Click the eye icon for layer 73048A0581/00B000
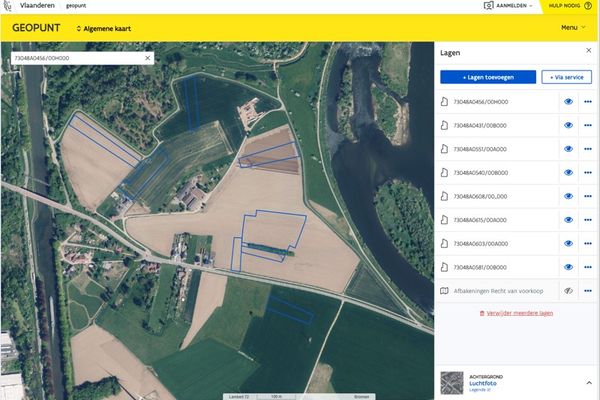600x400 pixels. click(568, 267)
